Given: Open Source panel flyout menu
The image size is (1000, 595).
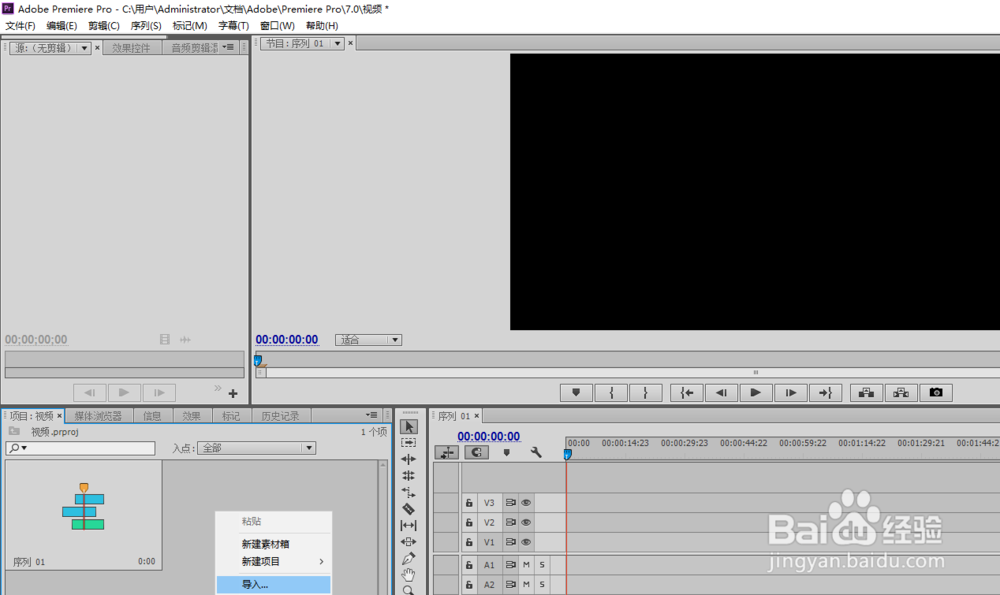Looking at the screenshot, I should (x=228, y=47).
